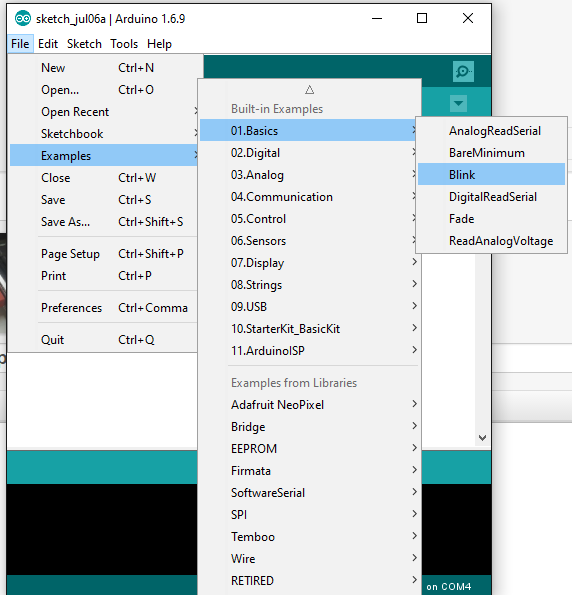Image resolution: width=572 pixels, height=595 pixels.
Task: Choose Close from the File menu
Action: (x=103, y=178)
